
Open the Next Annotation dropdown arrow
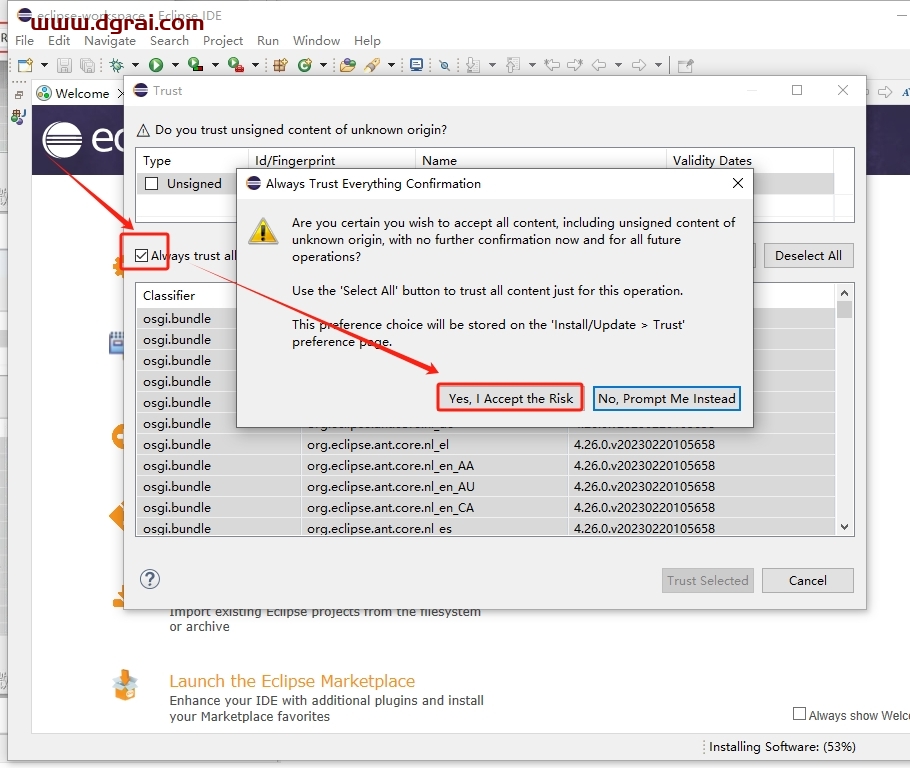pos(492,65)
